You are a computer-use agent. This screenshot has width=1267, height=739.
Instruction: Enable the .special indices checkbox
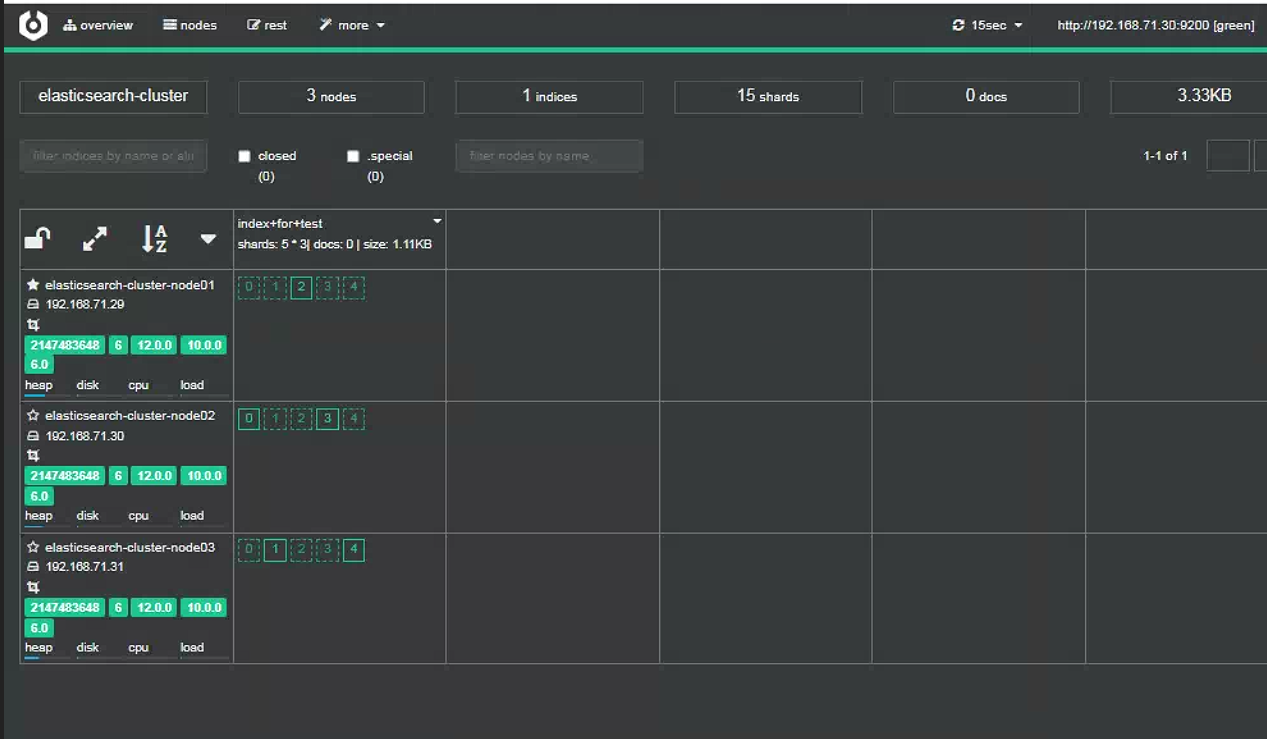(353, 156)
